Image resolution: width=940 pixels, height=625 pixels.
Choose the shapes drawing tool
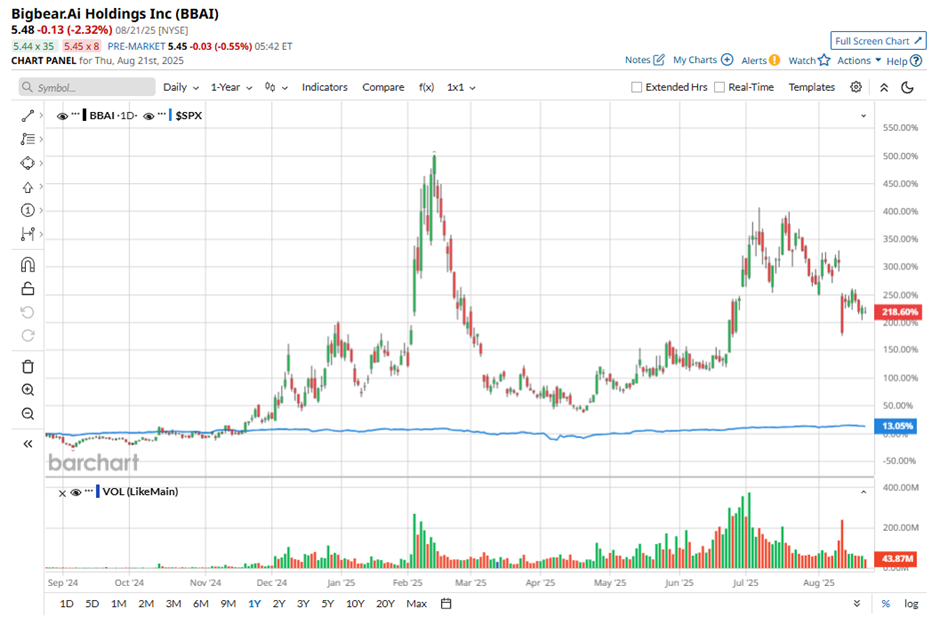[x=28, y=163]
